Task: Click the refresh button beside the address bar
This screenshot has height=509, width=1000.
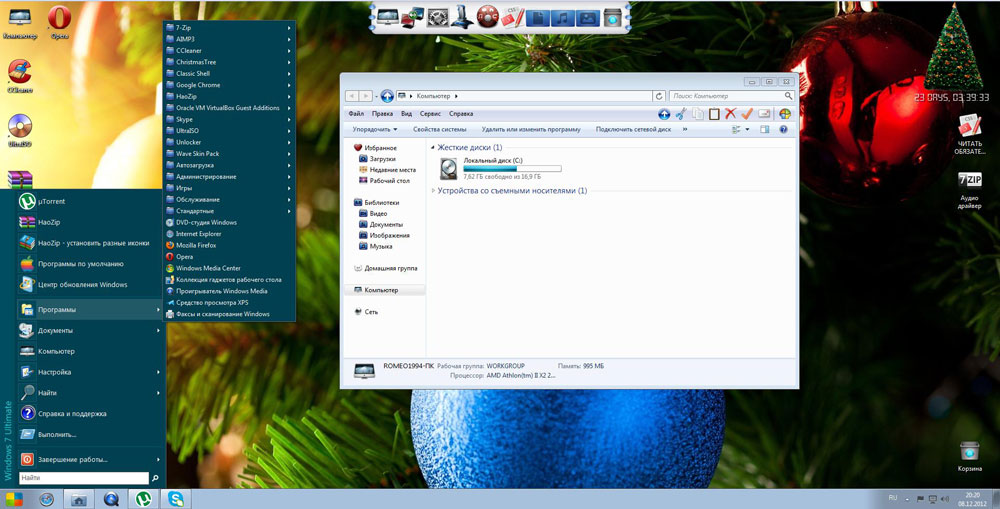Action: [x=658, y=96]
